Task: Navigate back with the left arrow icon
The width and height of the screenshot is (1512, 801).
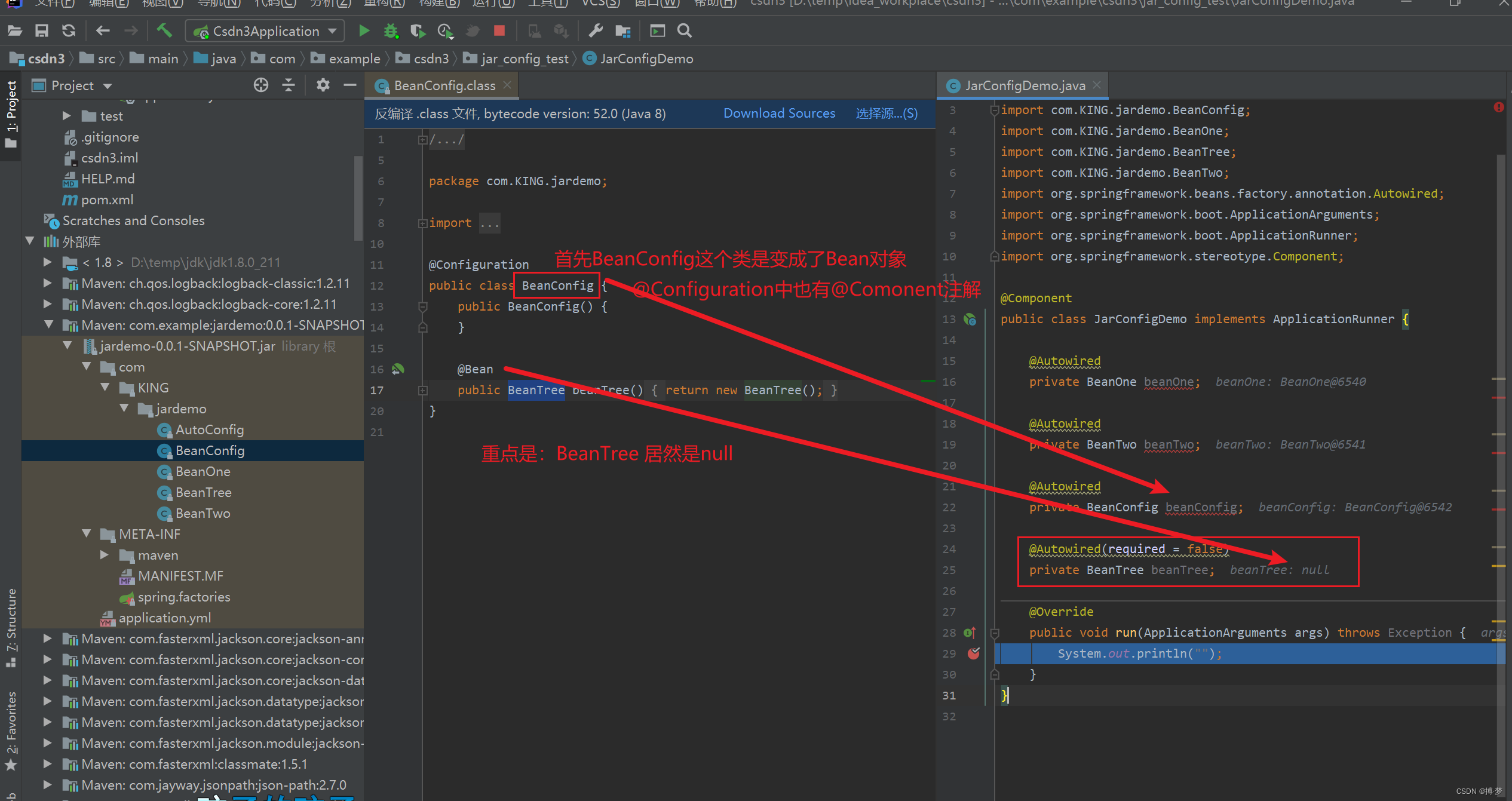Action: pos(103,31)
